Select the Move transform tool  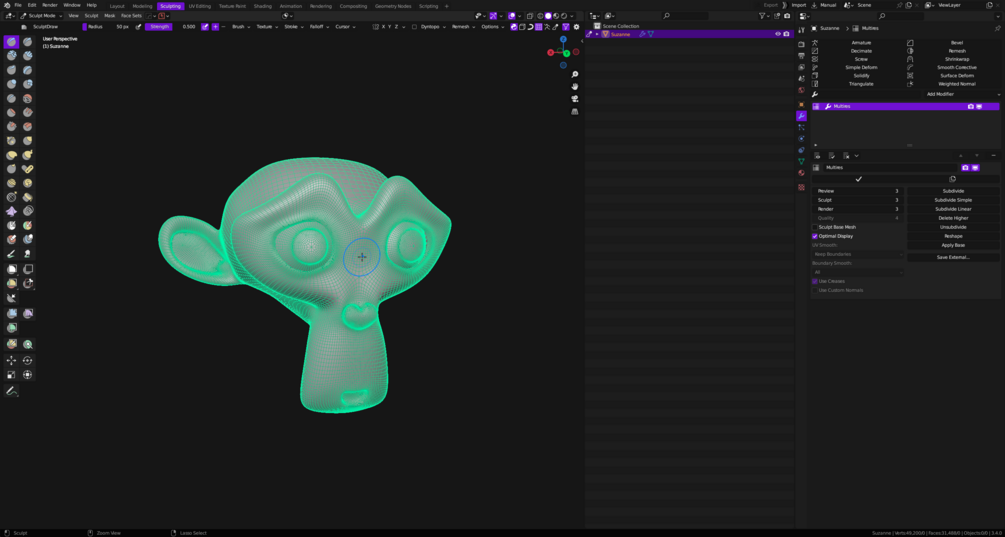click(12, 361)
